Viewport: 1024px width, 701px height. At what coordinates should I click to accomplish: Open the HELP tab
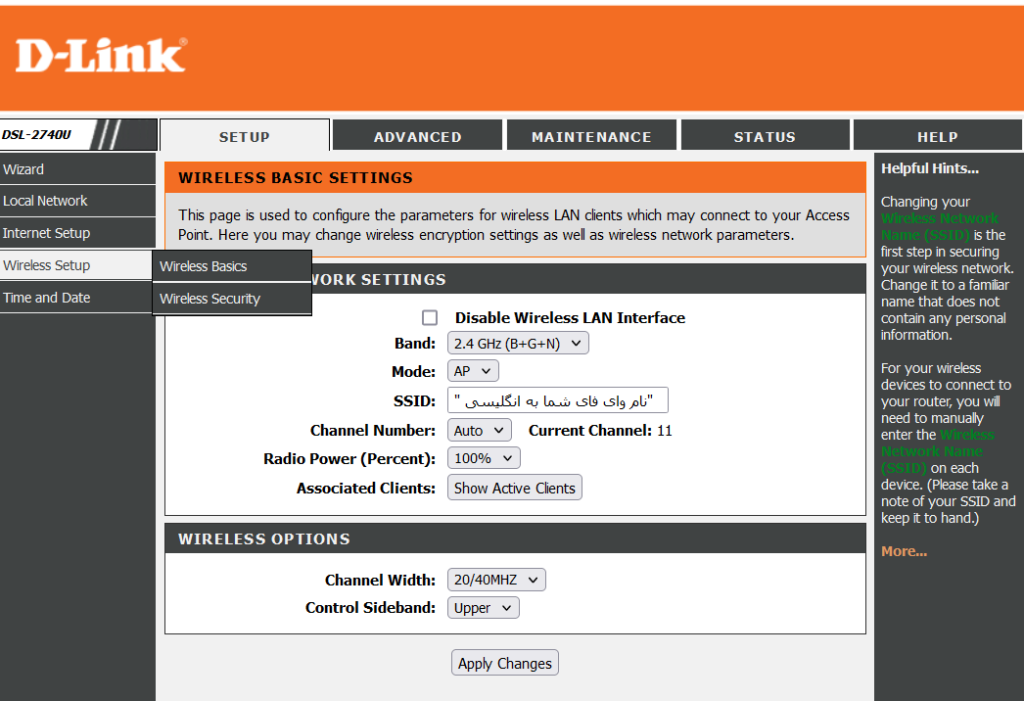[937, 137]
